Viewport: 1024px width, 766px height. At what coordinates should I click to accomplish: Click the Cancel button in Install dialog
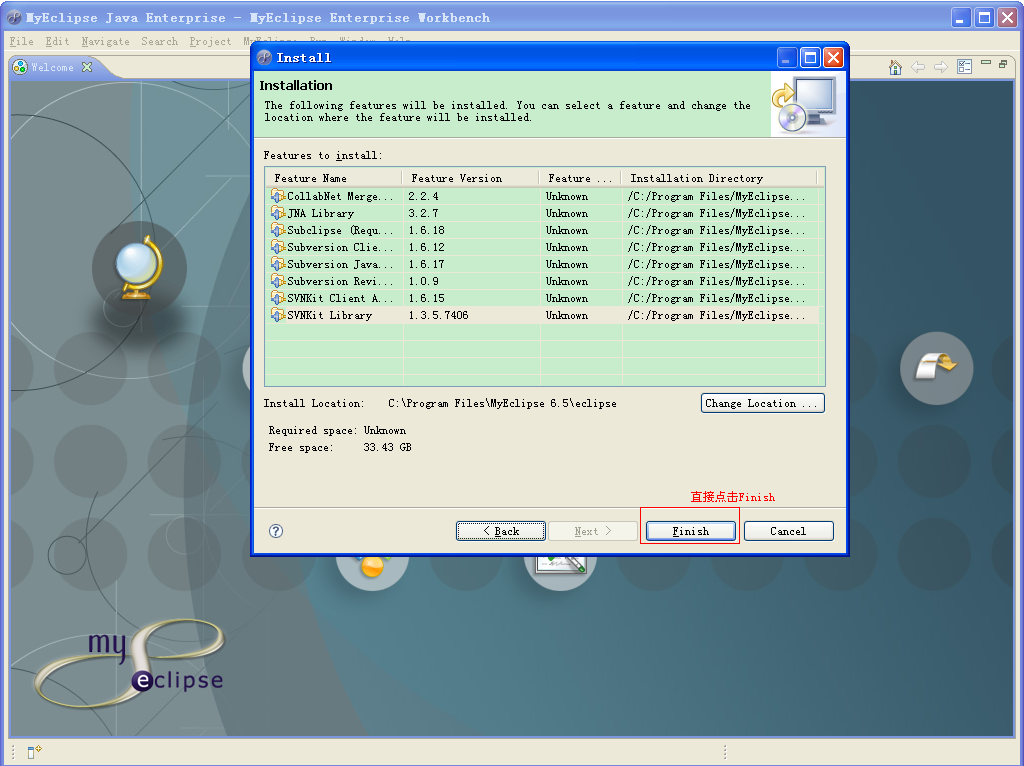(x=788, y=531)
